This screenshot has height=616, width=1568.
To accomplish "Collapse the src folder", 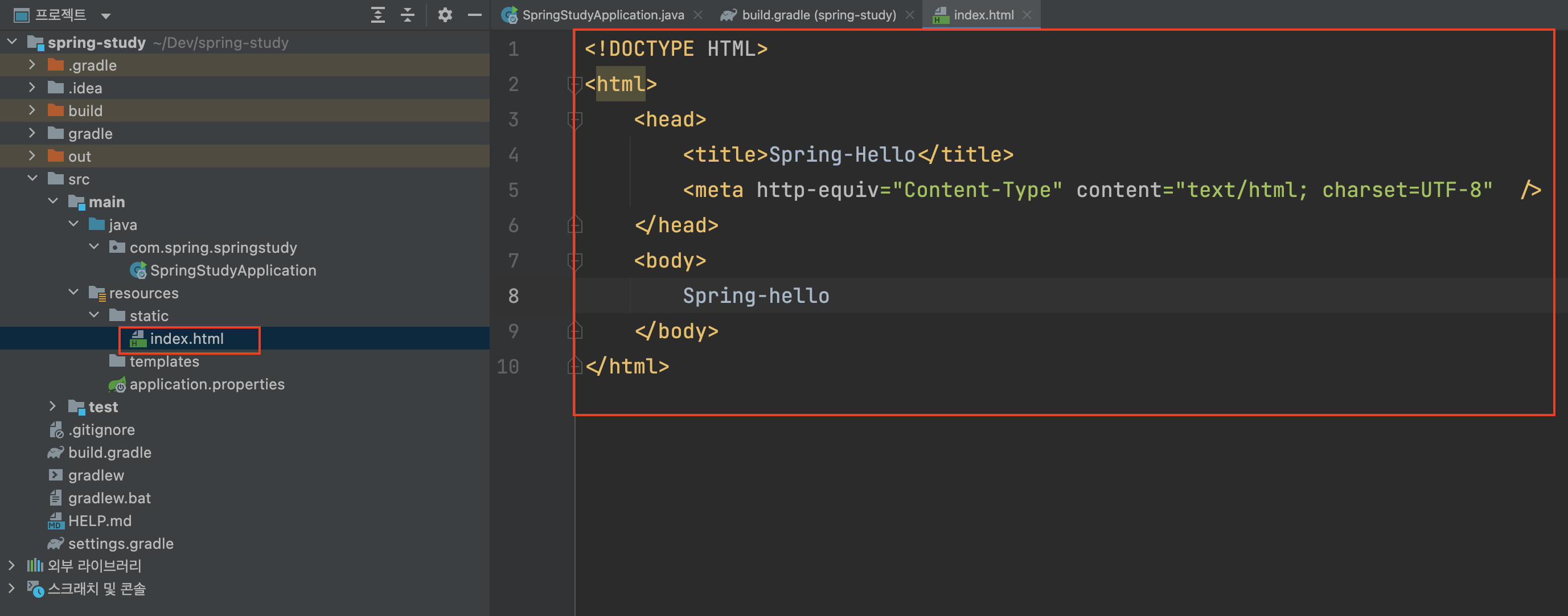I will click(32, 178).
